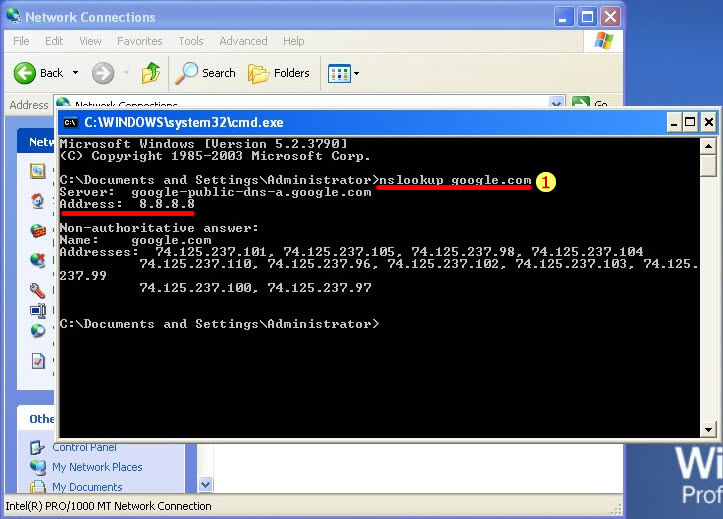Click the Address bar Network Connections icon
The width and height of the screenshot is (723, 519).
(x=63, y=102)
